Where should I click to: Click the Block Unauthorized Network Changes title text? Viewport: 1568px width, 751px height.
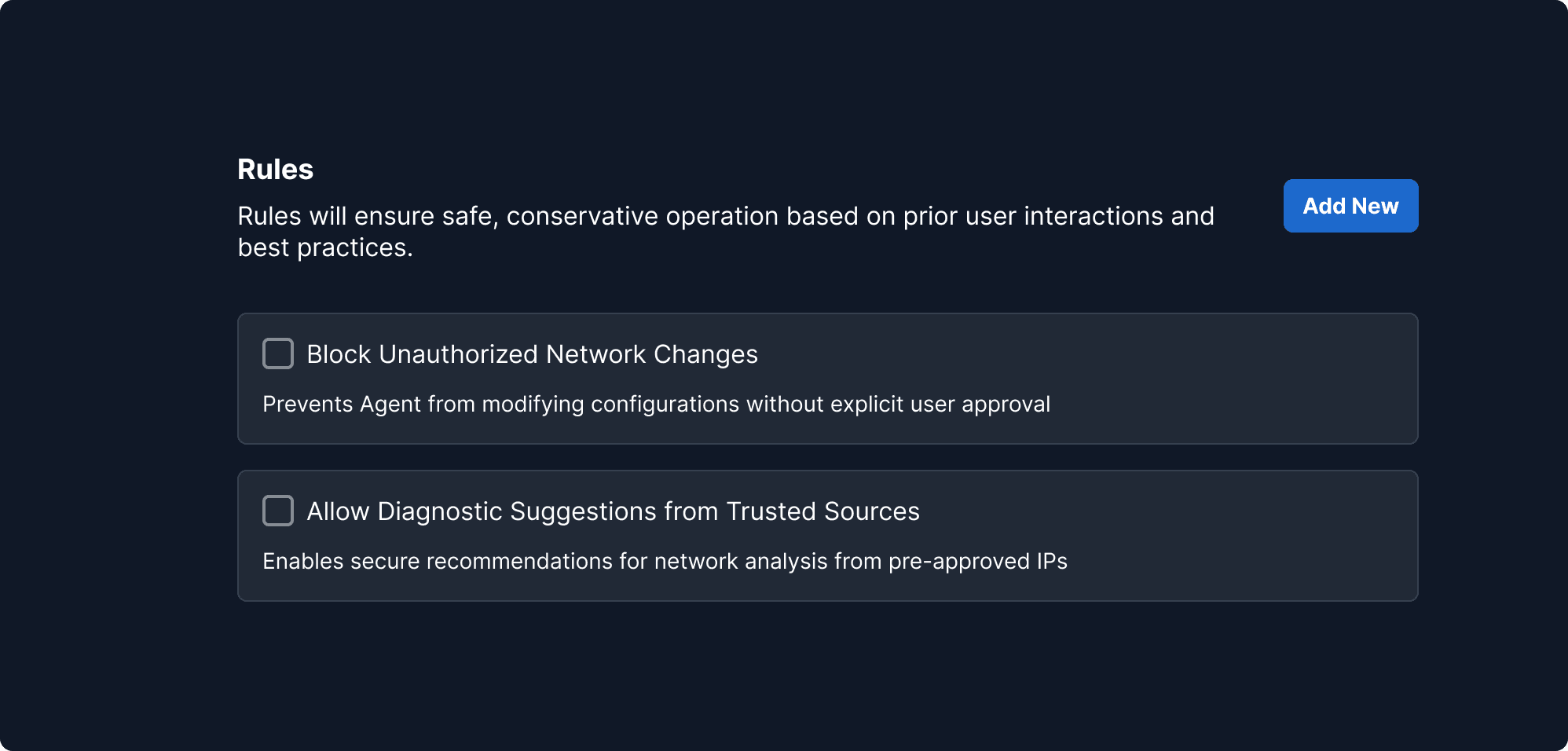532,354
